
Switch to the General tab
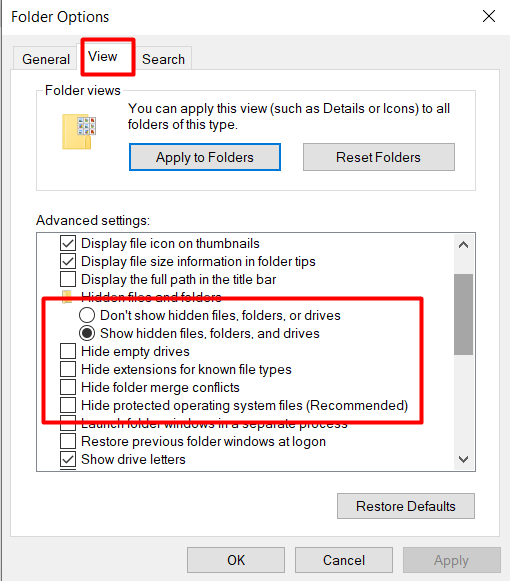click(x=46, y=59)
